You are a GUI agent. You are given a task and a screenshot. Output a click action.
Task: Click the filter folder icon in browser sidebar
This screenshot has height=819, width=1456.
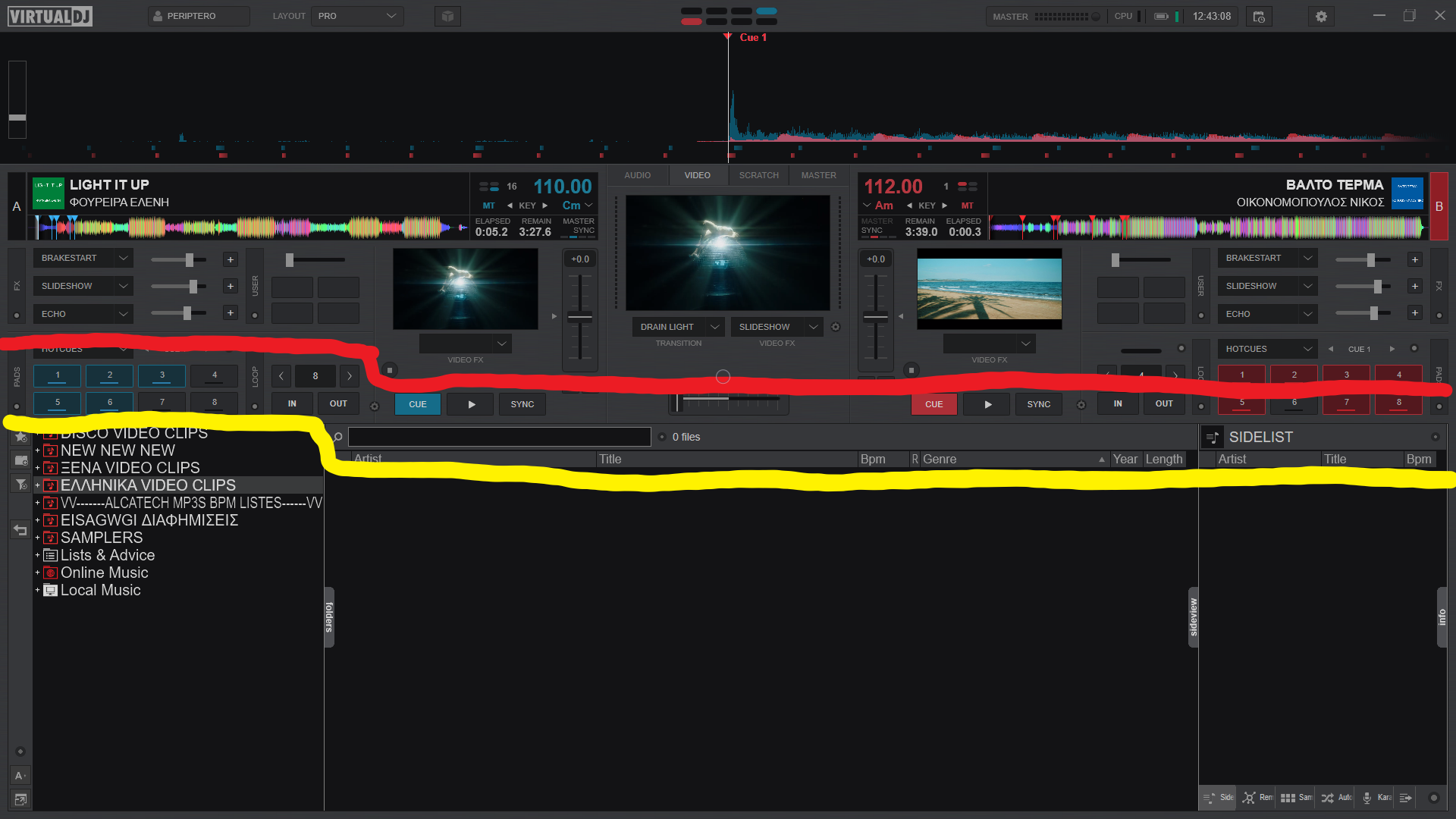tap(20, 484)
